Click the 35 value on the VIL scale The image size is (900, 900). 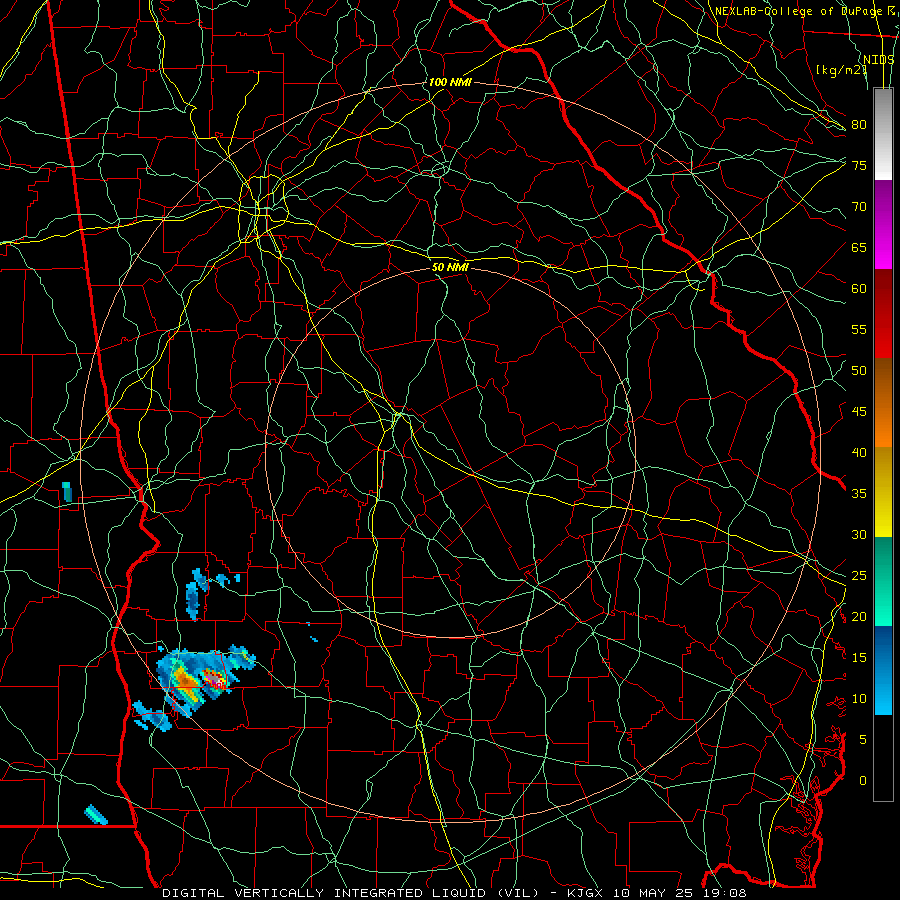tap(859, 494)
